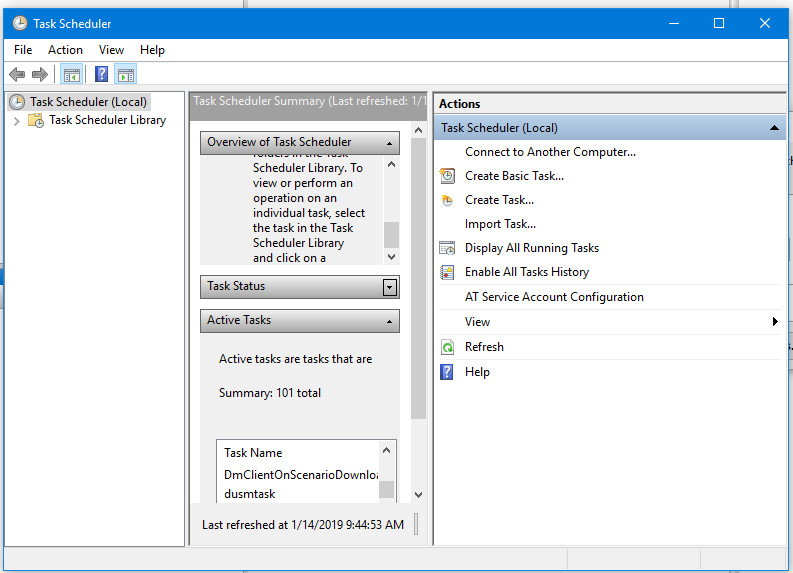Click Refresh in the Actions pane

[x=484, y=347]
